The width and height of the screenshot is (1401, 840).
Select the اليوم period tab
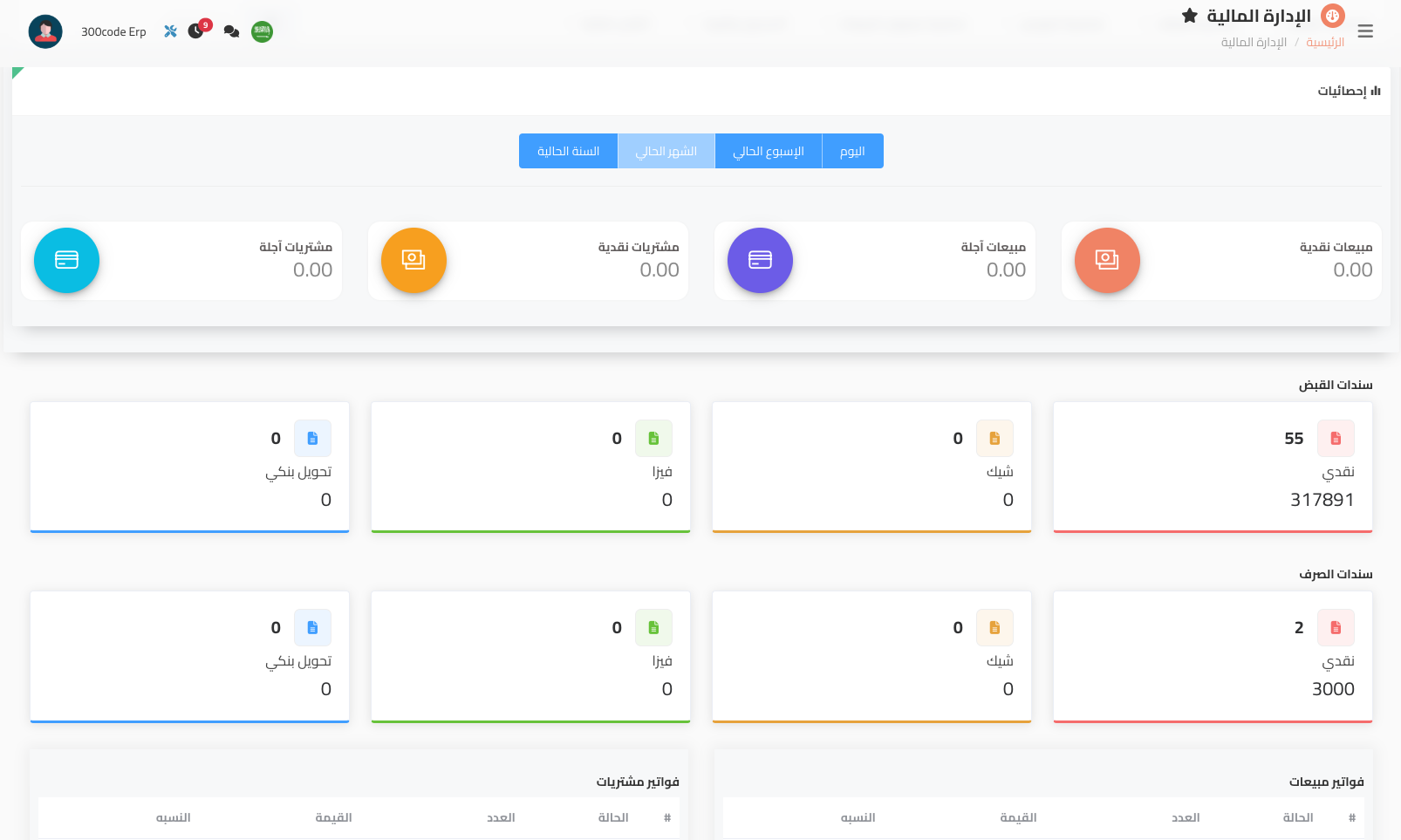[852, 151]
